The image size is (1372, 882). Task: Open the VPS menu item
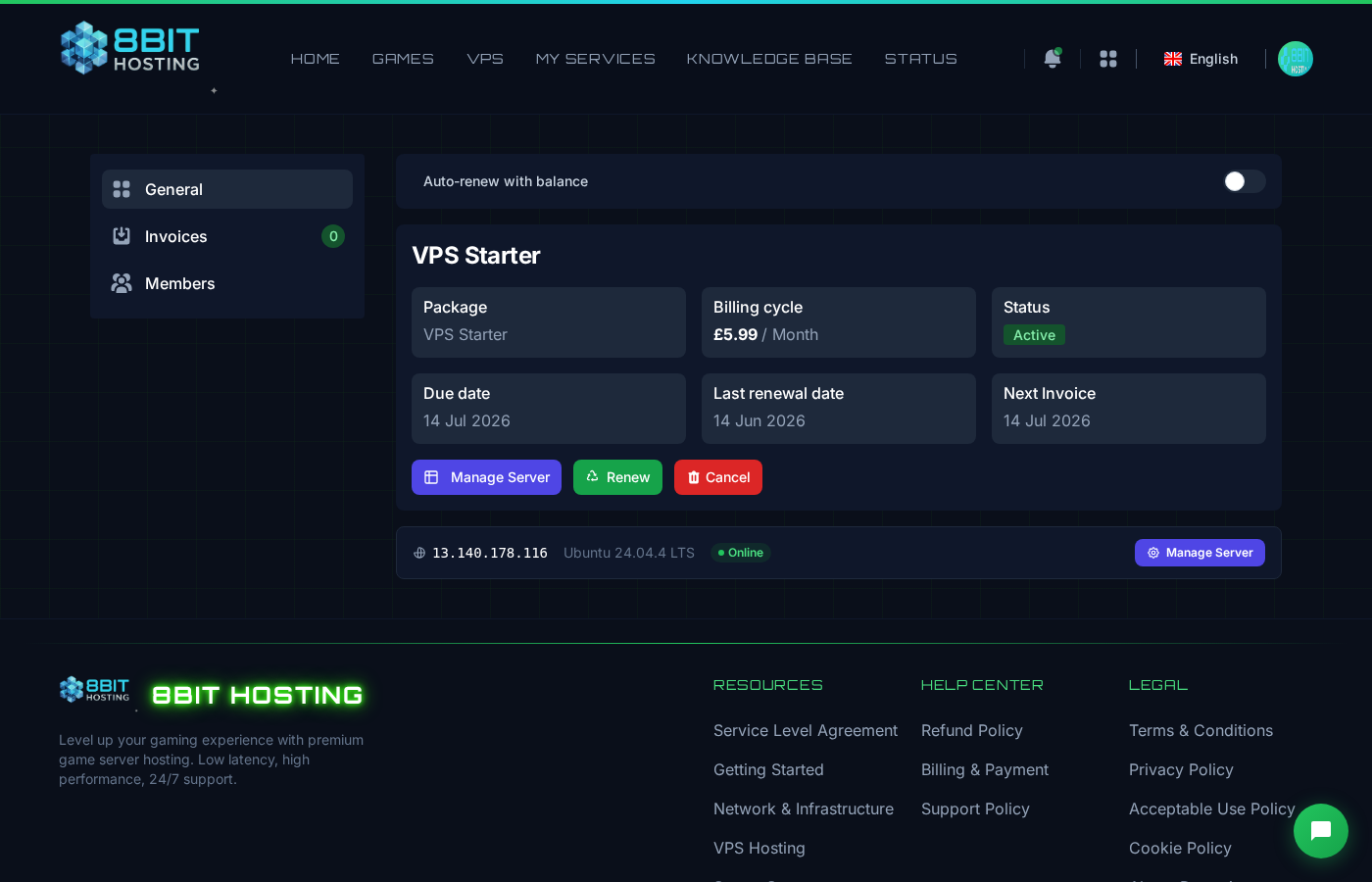coord(485,59)
